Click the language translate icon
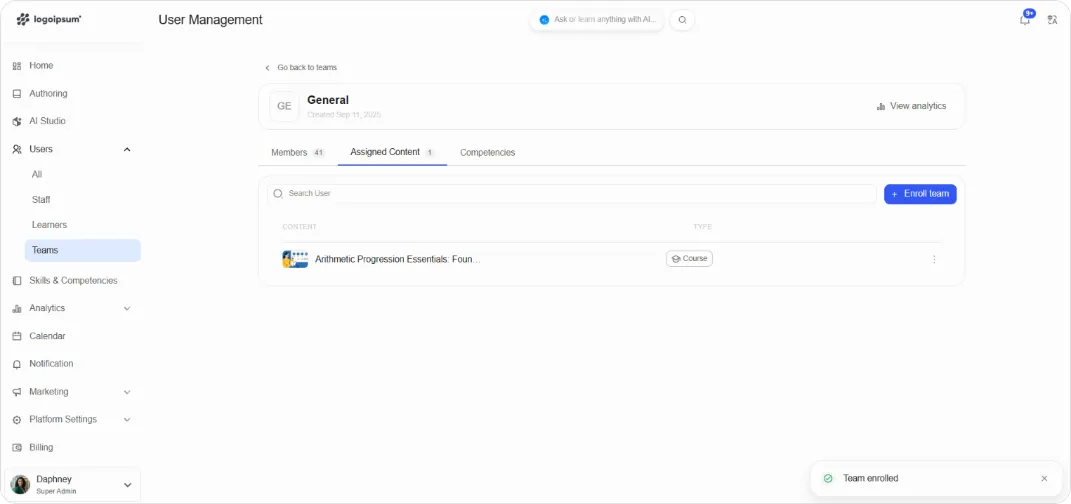The image size is (1071, 504). (1052, 20)
